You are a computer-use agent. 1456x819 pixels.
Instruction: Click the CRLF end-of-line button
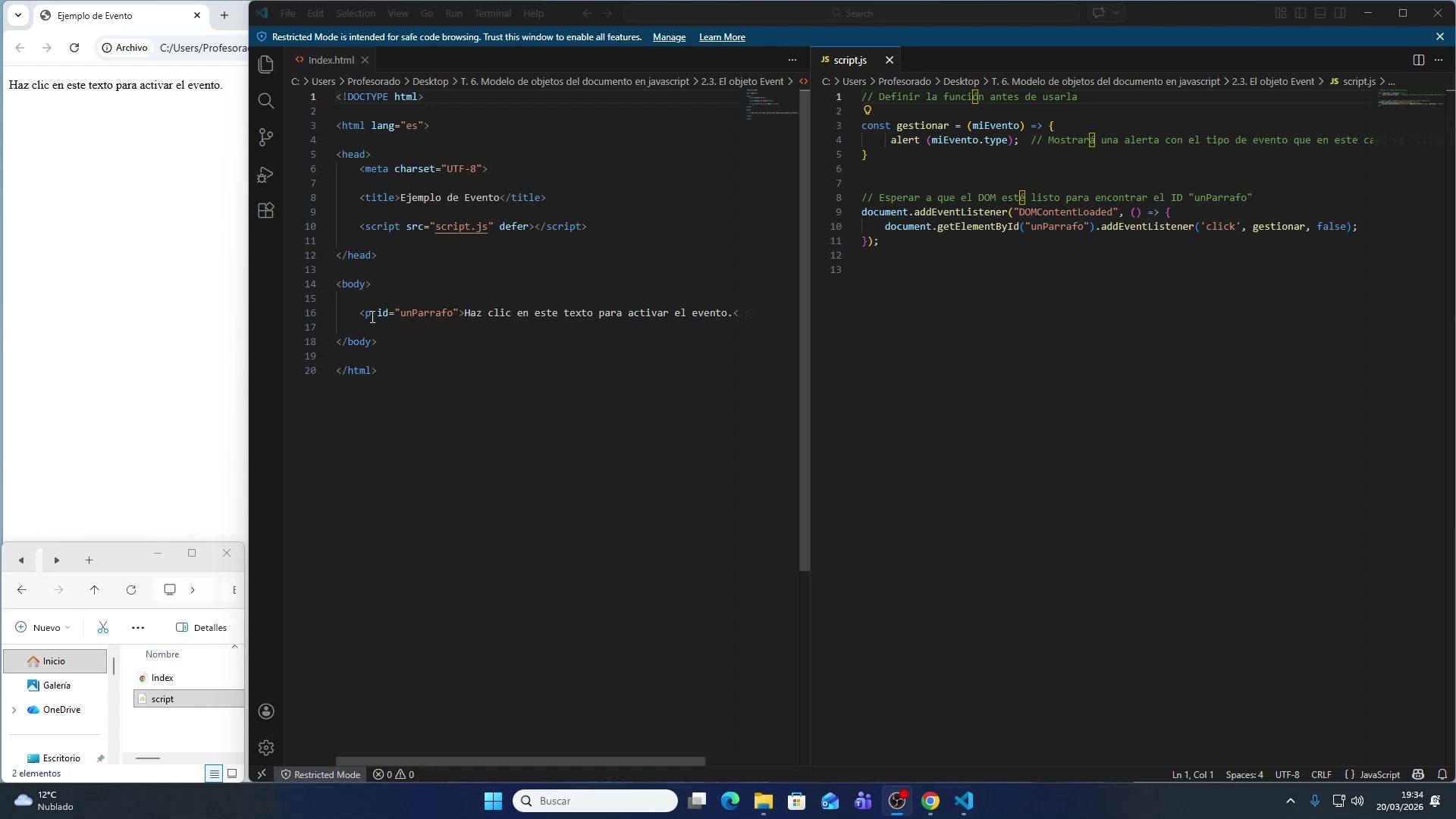pyautogui.click(x=1321, y=774)
